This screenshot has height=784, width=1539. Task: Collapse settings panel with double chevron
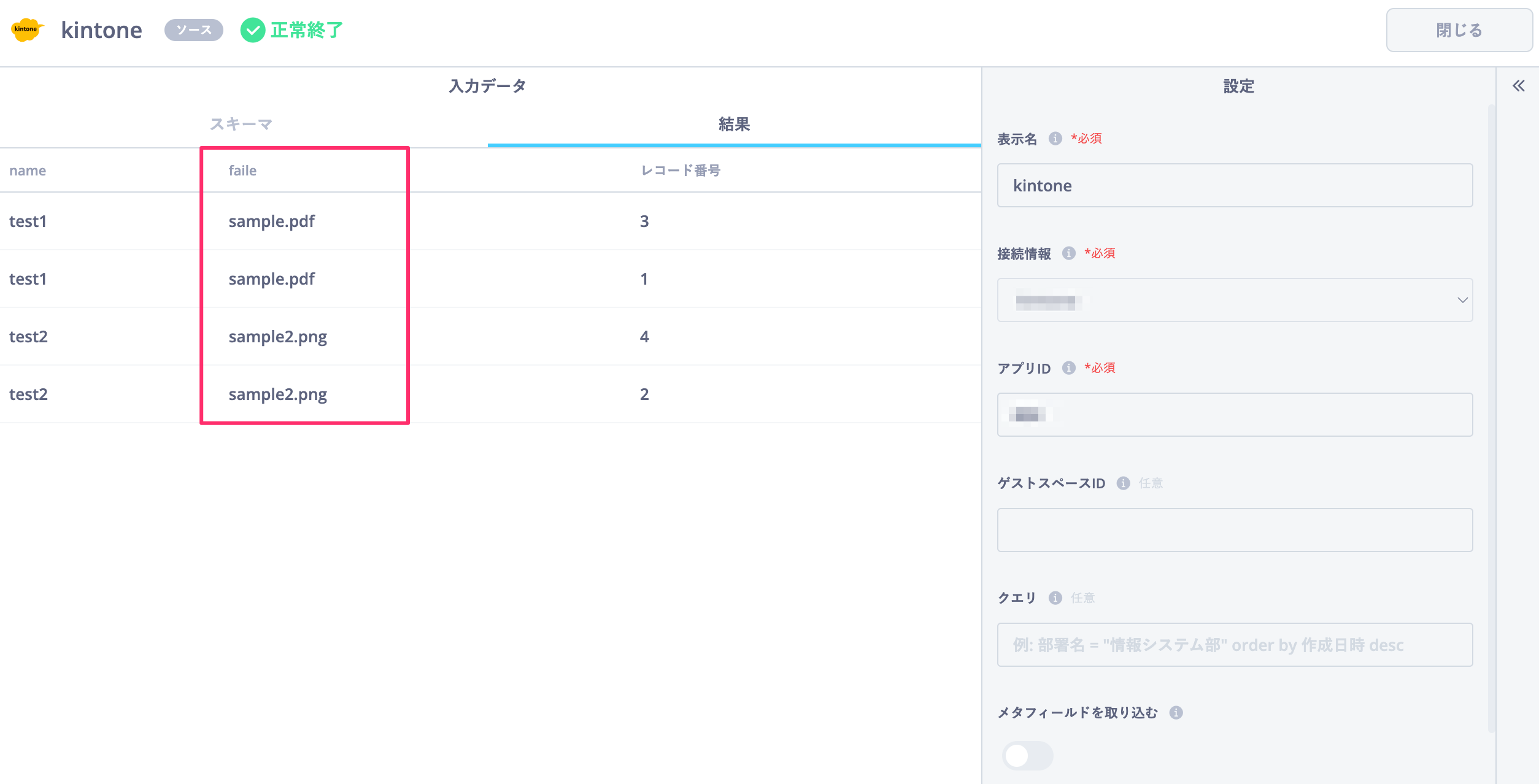click(x=1518, y=86)
